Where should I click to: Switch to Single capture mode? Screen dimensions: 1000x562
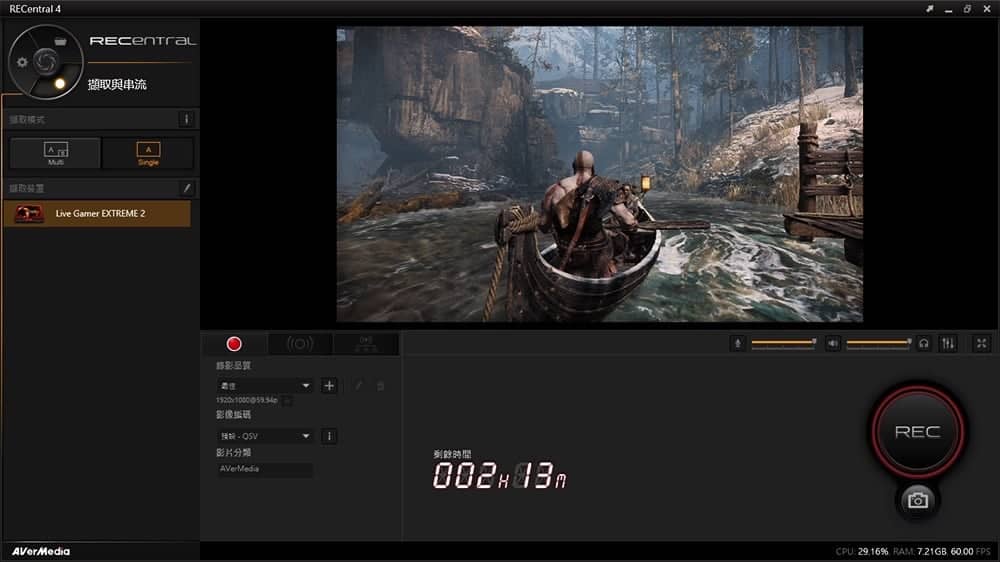click(x=148, y=153)
